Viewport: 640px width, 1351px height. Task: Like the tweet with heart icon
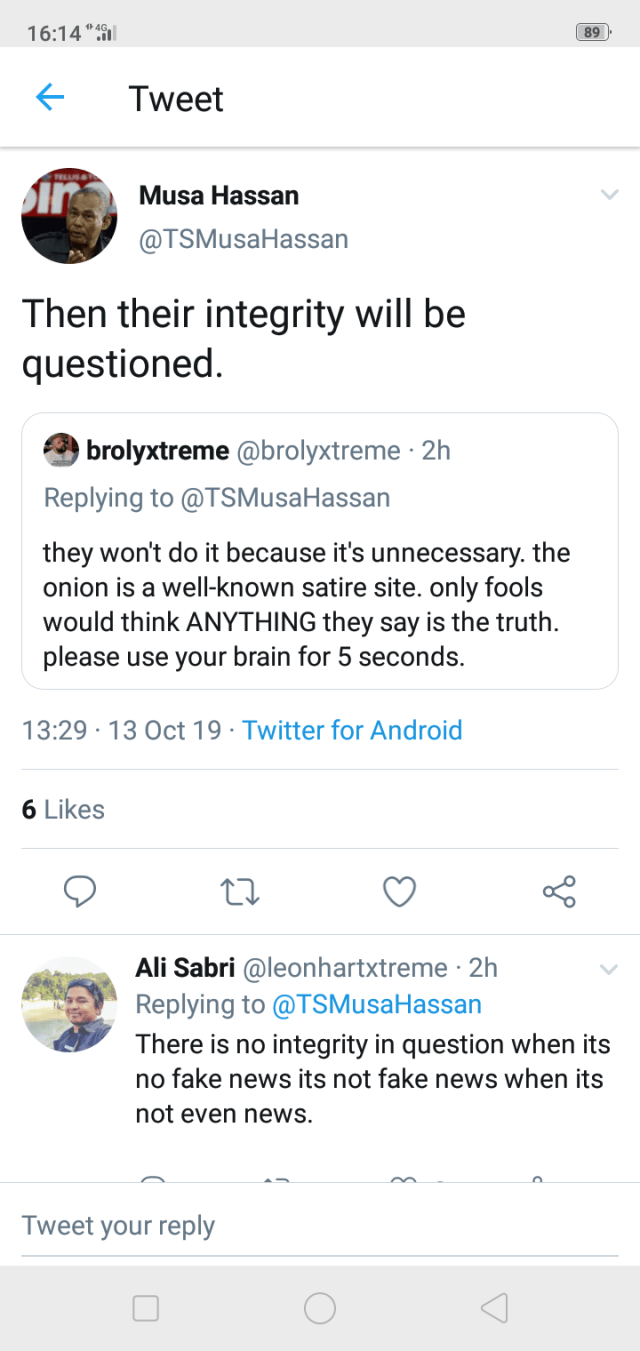(399, 890)
